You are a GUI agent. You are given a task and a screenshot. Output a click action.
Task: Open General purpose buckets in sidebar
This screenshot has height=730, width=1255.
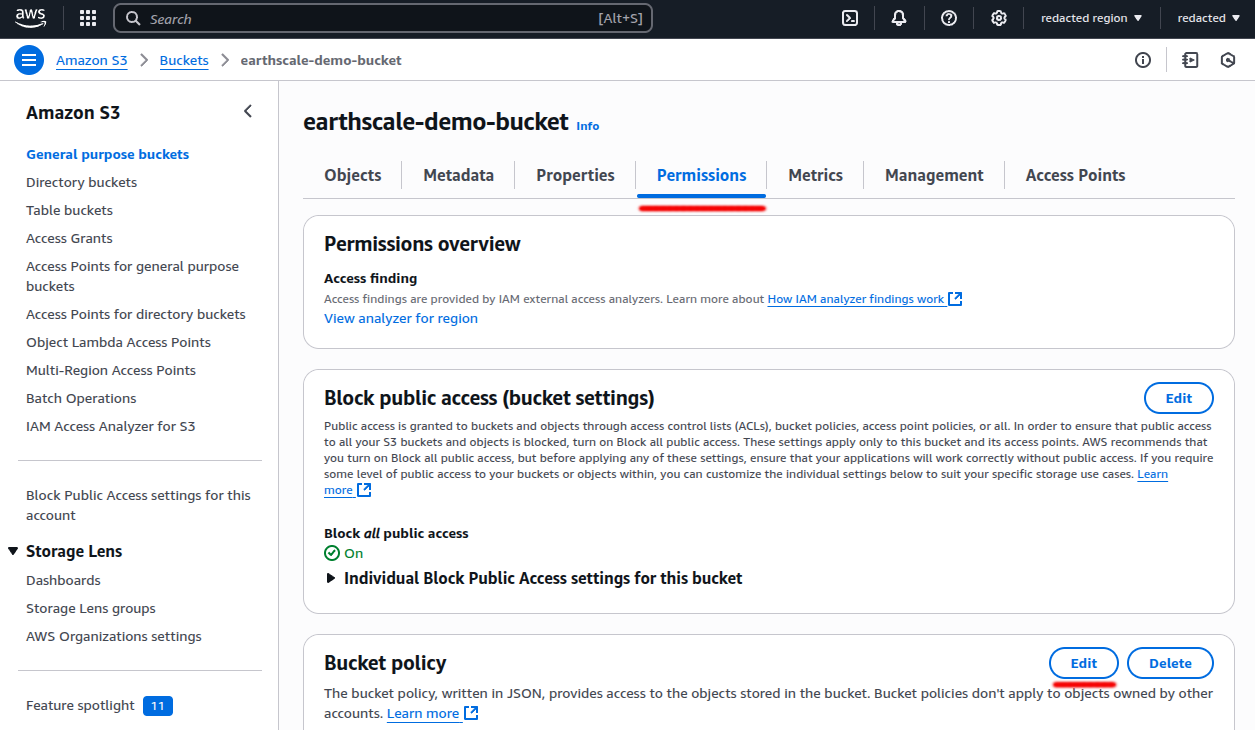tap(108, 154)
